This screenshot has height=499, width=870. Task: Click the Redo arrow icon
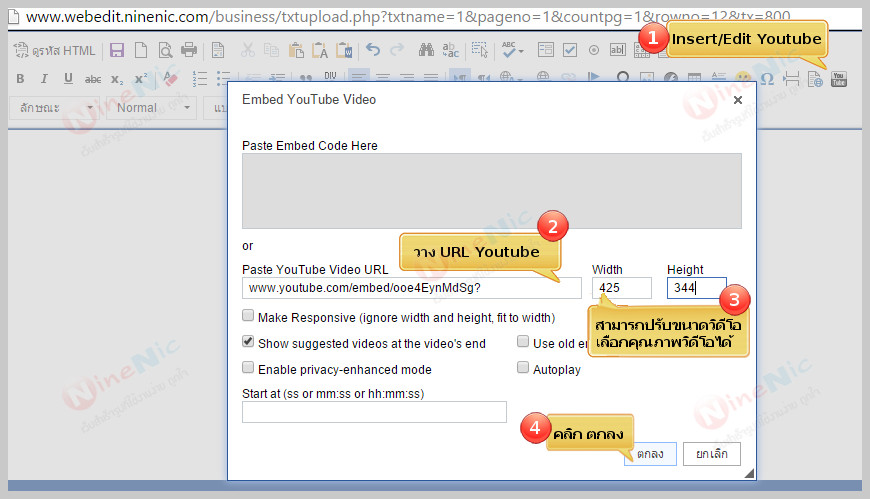(x=397, y=51)
